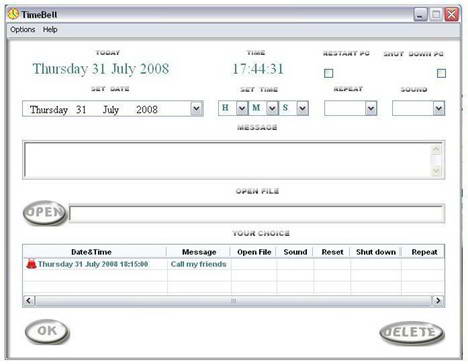Expand the Repeat dropdown
Image resolution: width=468 pixels, height=364 pixels.
click(x=371, y=108)
